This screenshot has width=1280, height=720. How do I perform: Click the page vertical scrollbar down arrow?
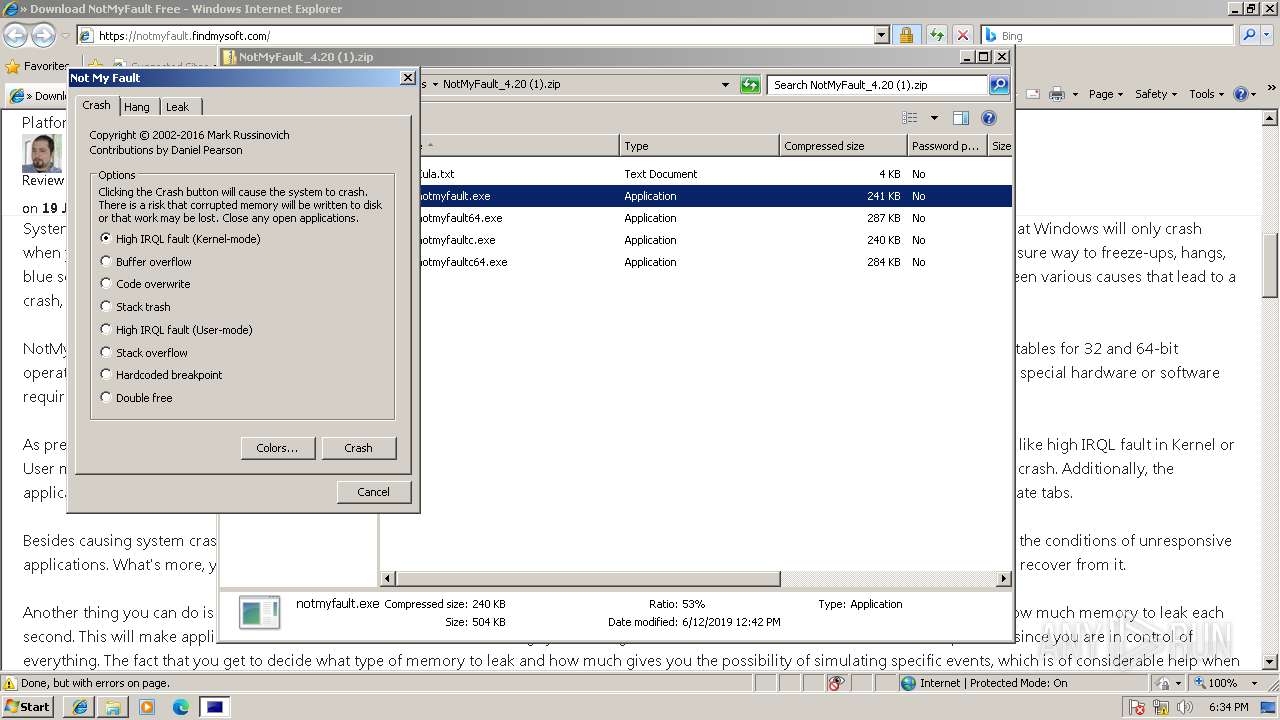[1270, 662]
